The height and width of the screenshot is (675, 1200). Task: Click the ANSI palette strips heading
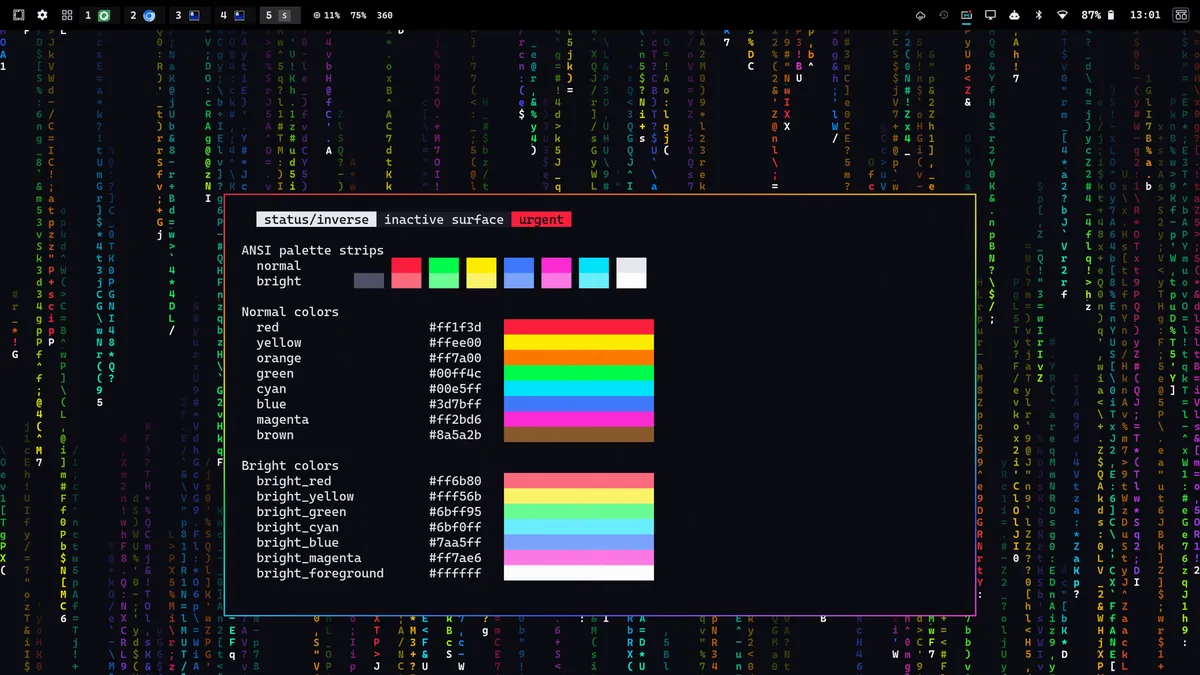coord(312,251)
